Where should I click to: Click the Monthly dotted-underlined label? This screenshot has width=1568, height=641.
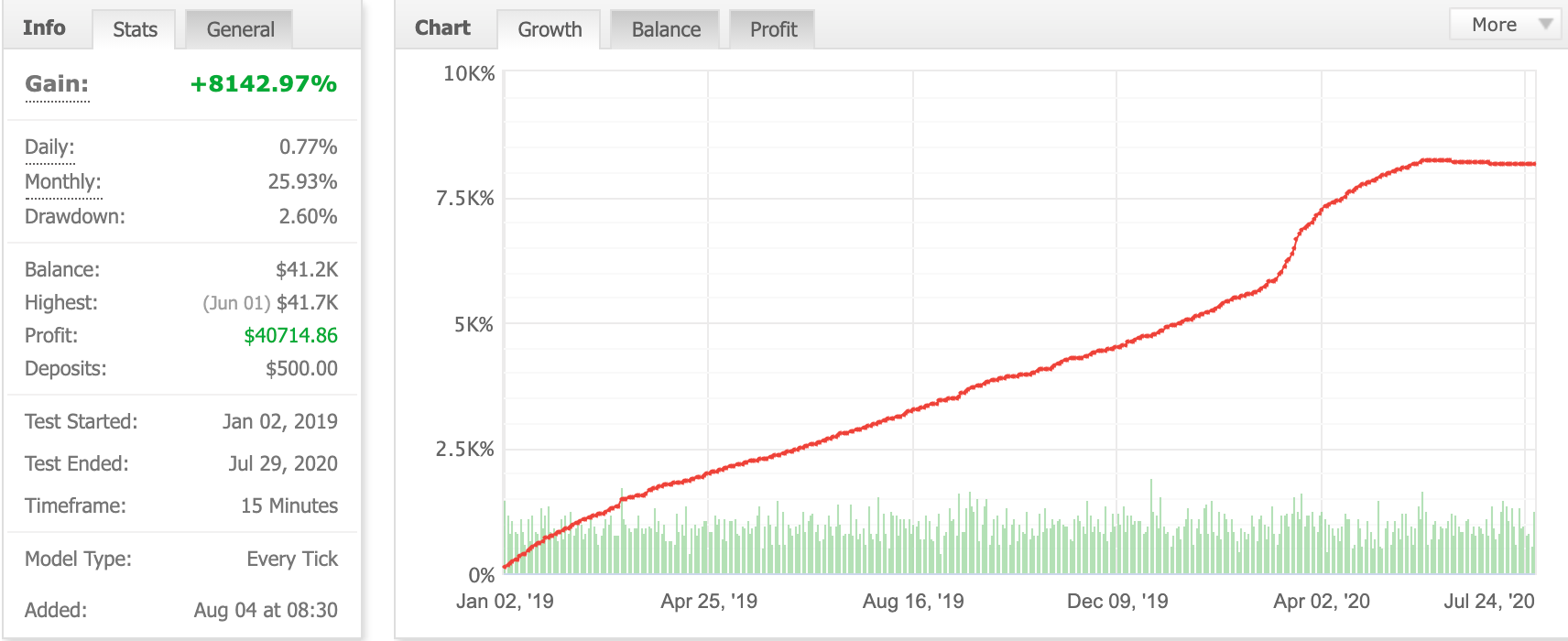click(x=63, y=181)
